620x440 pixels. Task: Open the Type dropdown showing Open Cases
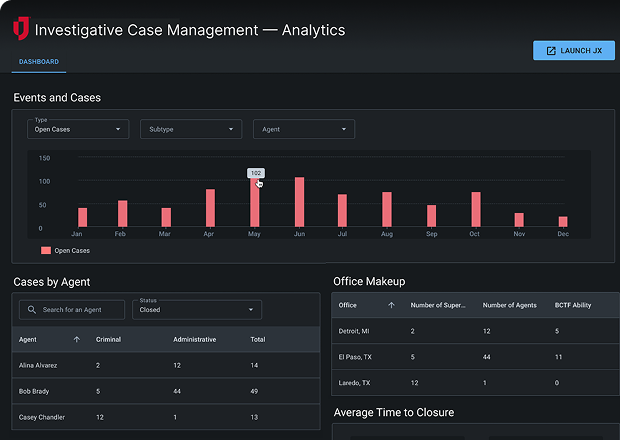pyautogui.click(x=77, y=129)
